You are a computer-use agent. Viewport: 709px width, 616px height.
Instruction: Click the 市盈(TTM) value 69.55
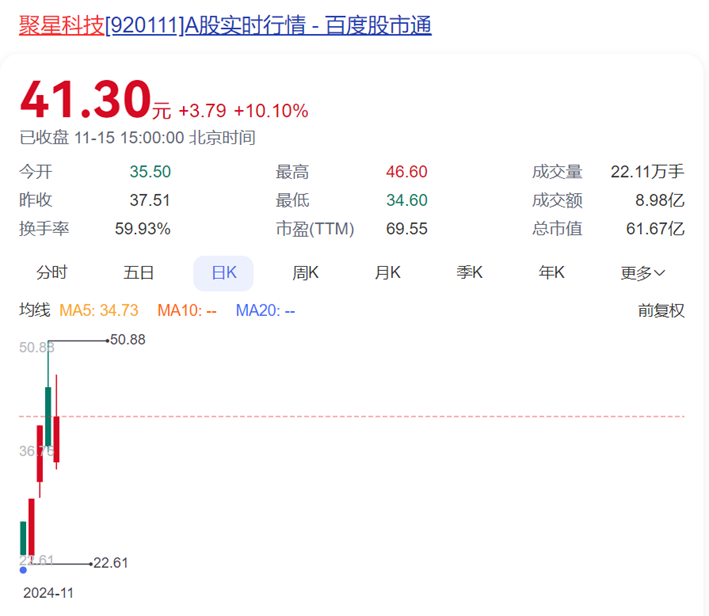tap(406, 229)
